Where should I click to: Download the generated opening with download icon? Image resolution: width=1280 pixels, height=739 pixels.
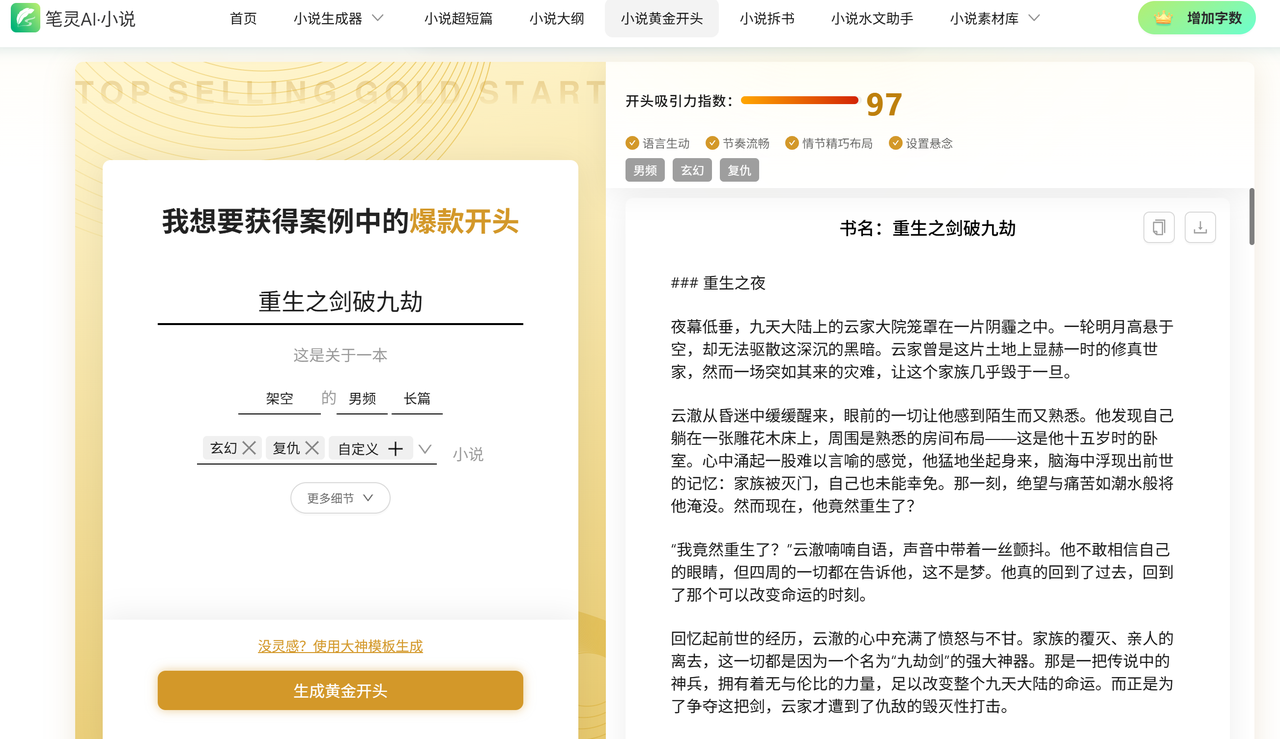1200,227
